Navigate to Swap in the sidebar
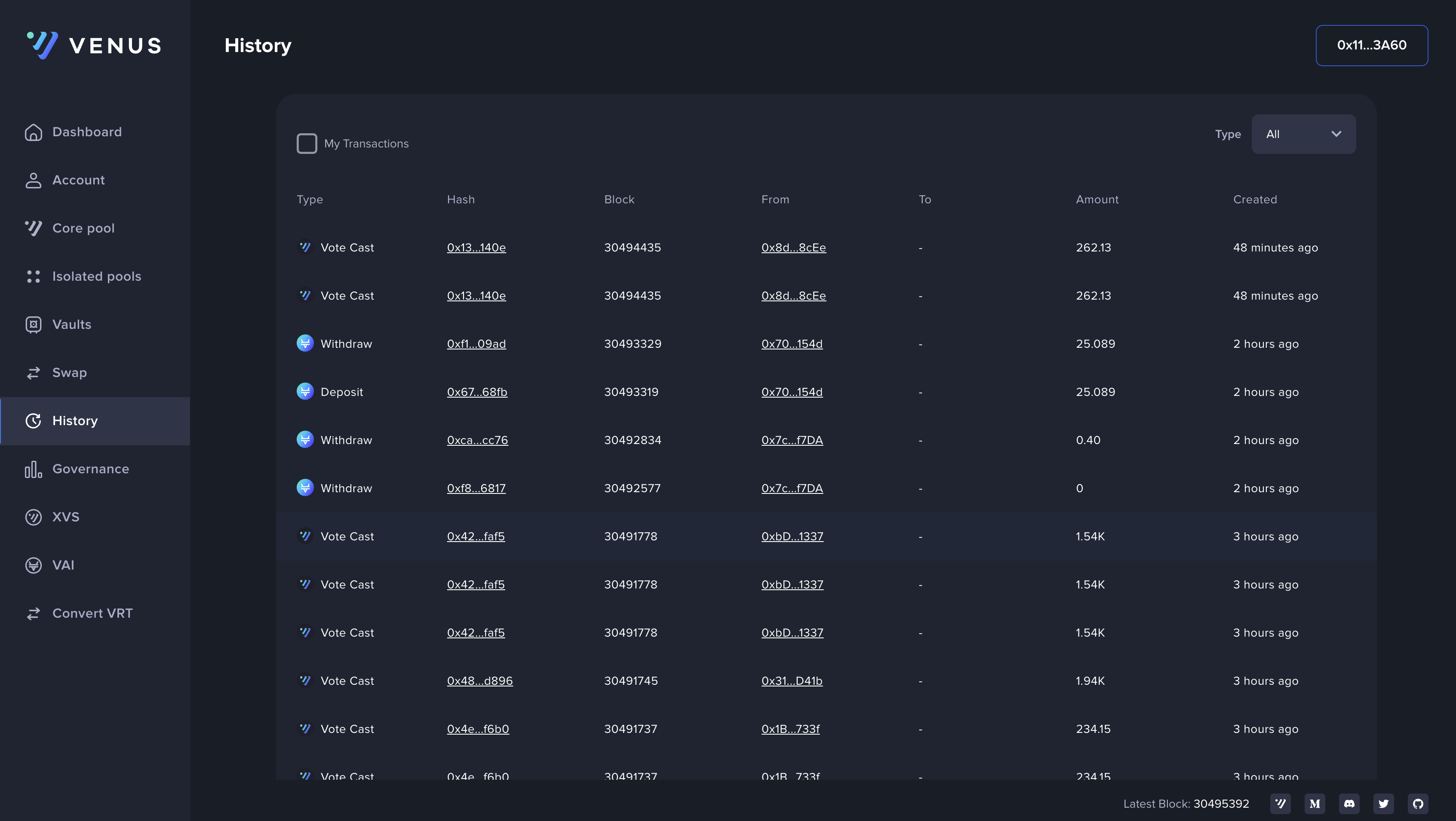The width and height of the screenshot is (1456, 821). pos(69,372)
